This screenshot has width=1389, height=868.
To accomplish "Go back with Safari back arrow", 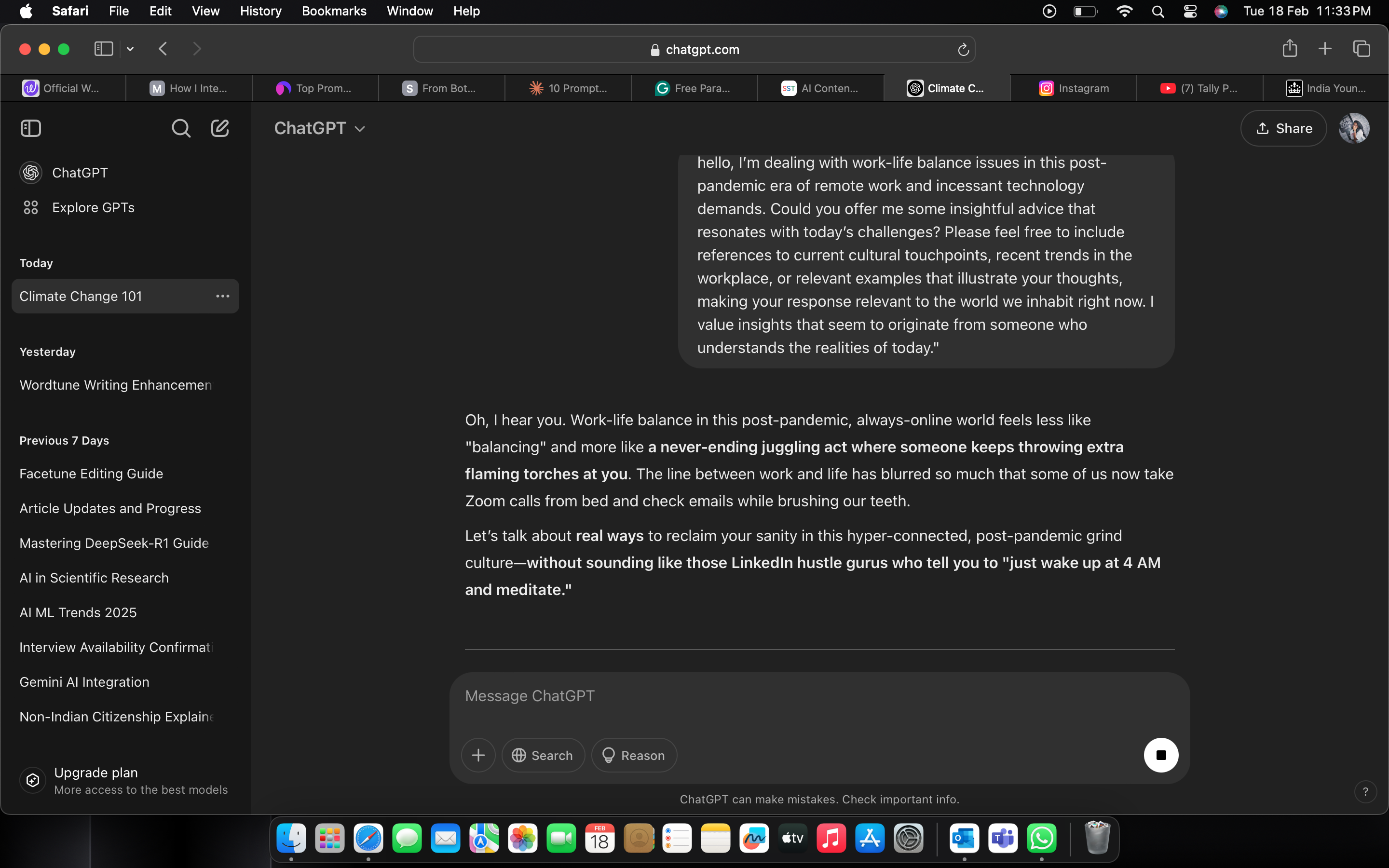I will (163, 49).
